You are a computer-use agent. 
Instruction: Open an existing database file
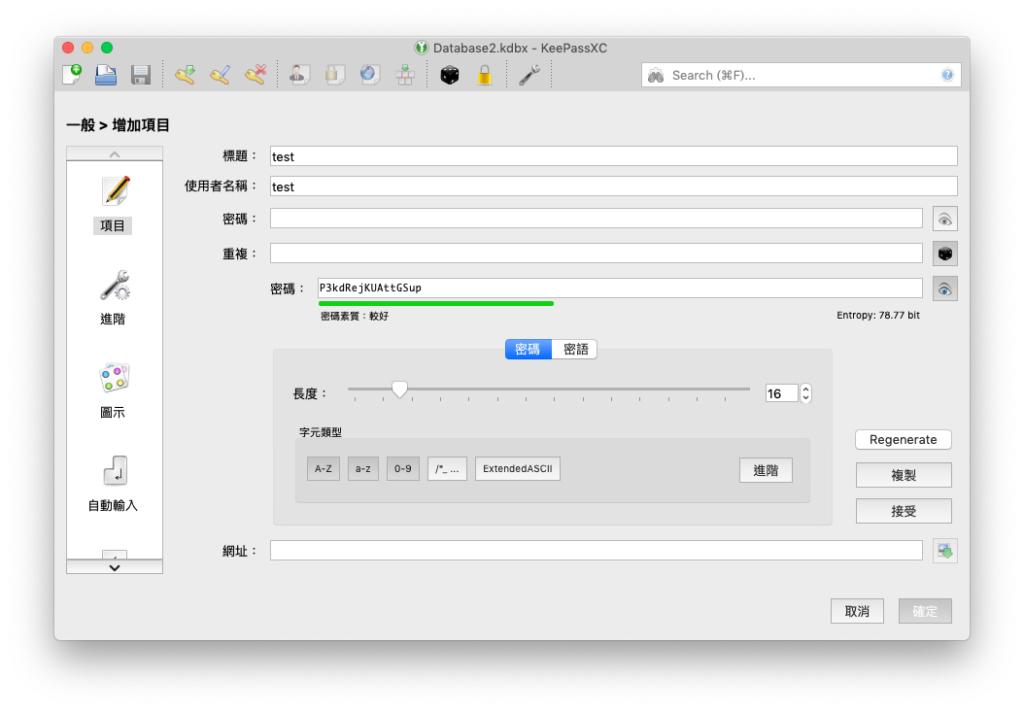tap(106, 74)
